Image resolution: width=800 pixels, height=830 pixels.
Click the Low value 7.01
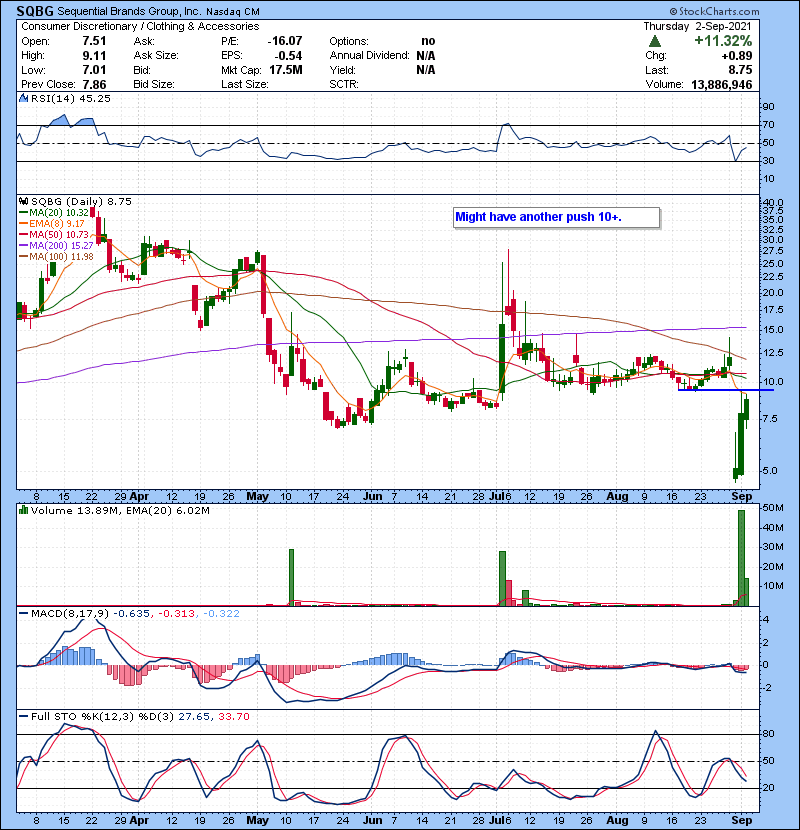click(94, 70)
